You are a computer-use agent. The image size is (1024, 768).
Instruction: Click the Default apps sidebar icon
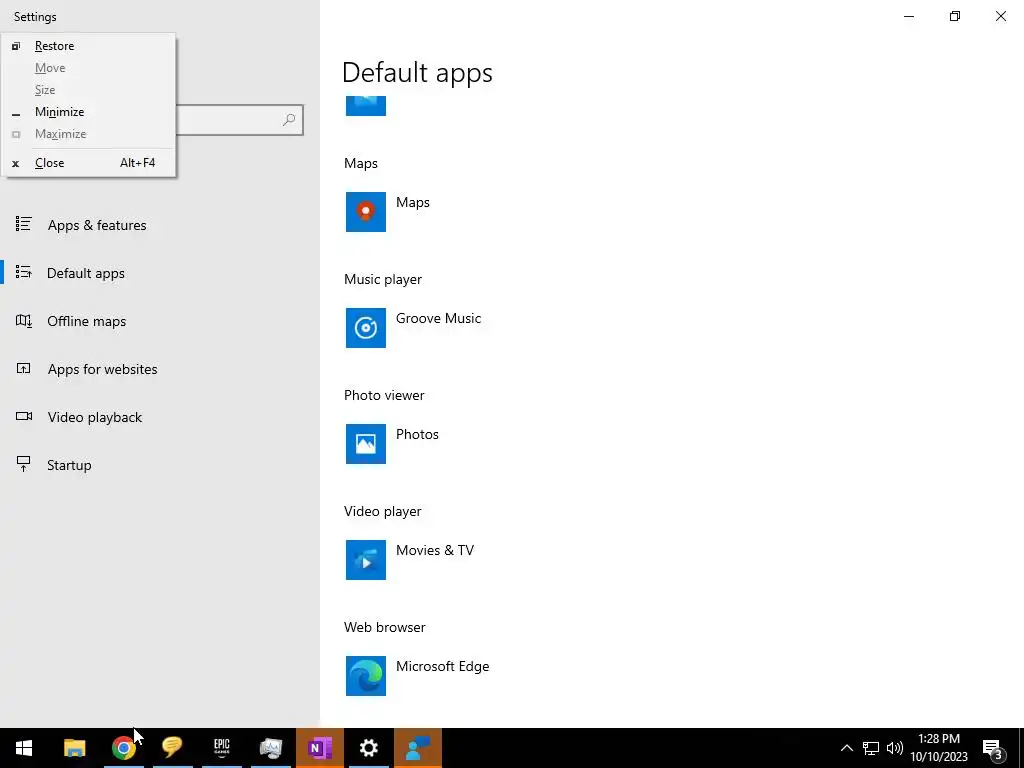click(24, 272)
